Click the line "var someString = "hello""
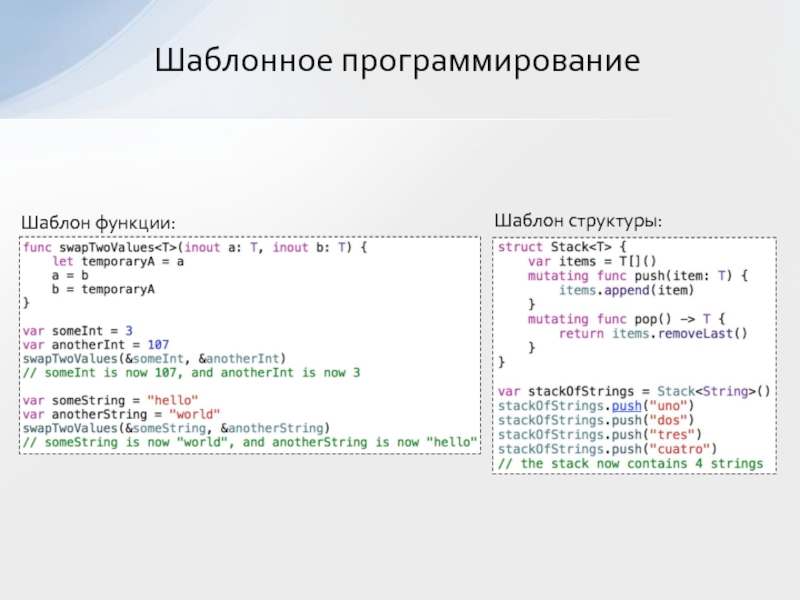The image size is (800, 600). point(110,401)
